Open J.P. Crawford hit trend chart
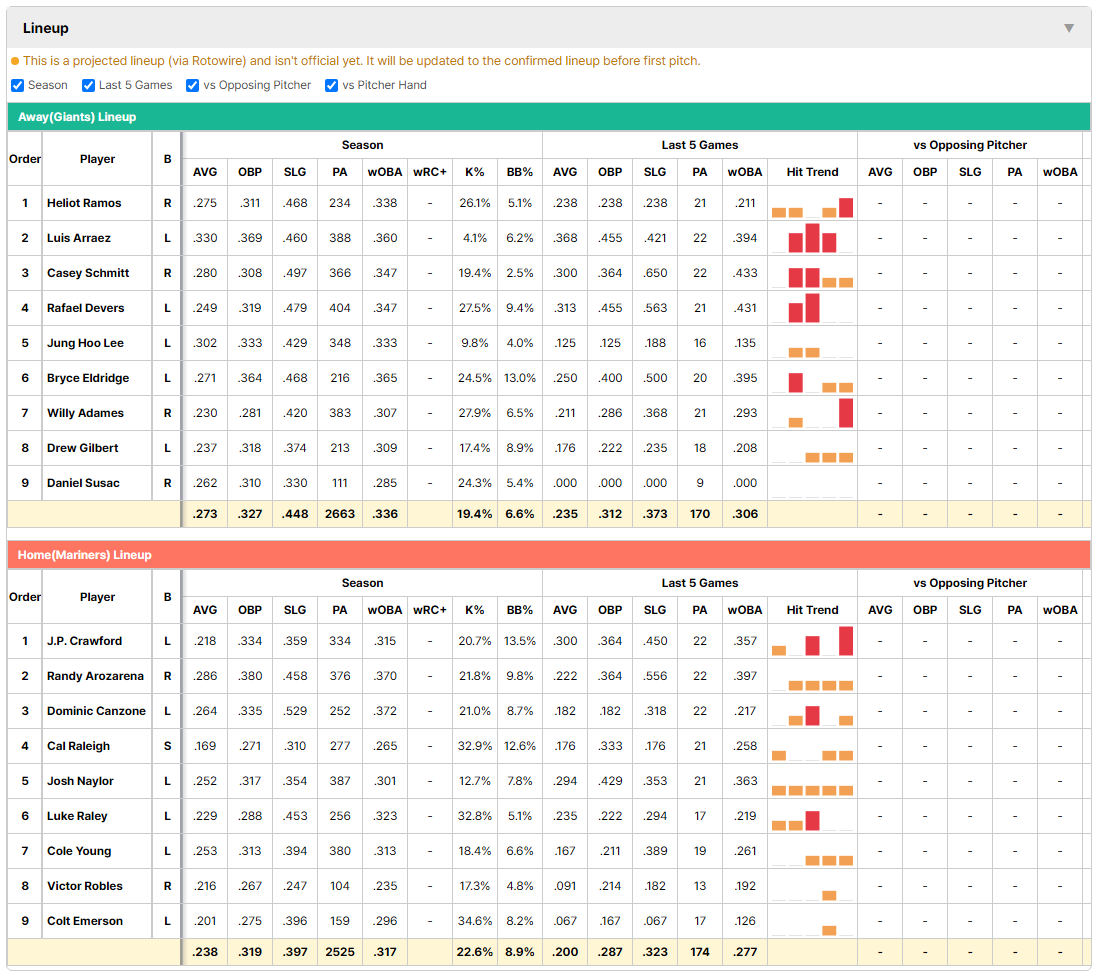This screenshot has height=977, width=1098. [x=812, y=642]
